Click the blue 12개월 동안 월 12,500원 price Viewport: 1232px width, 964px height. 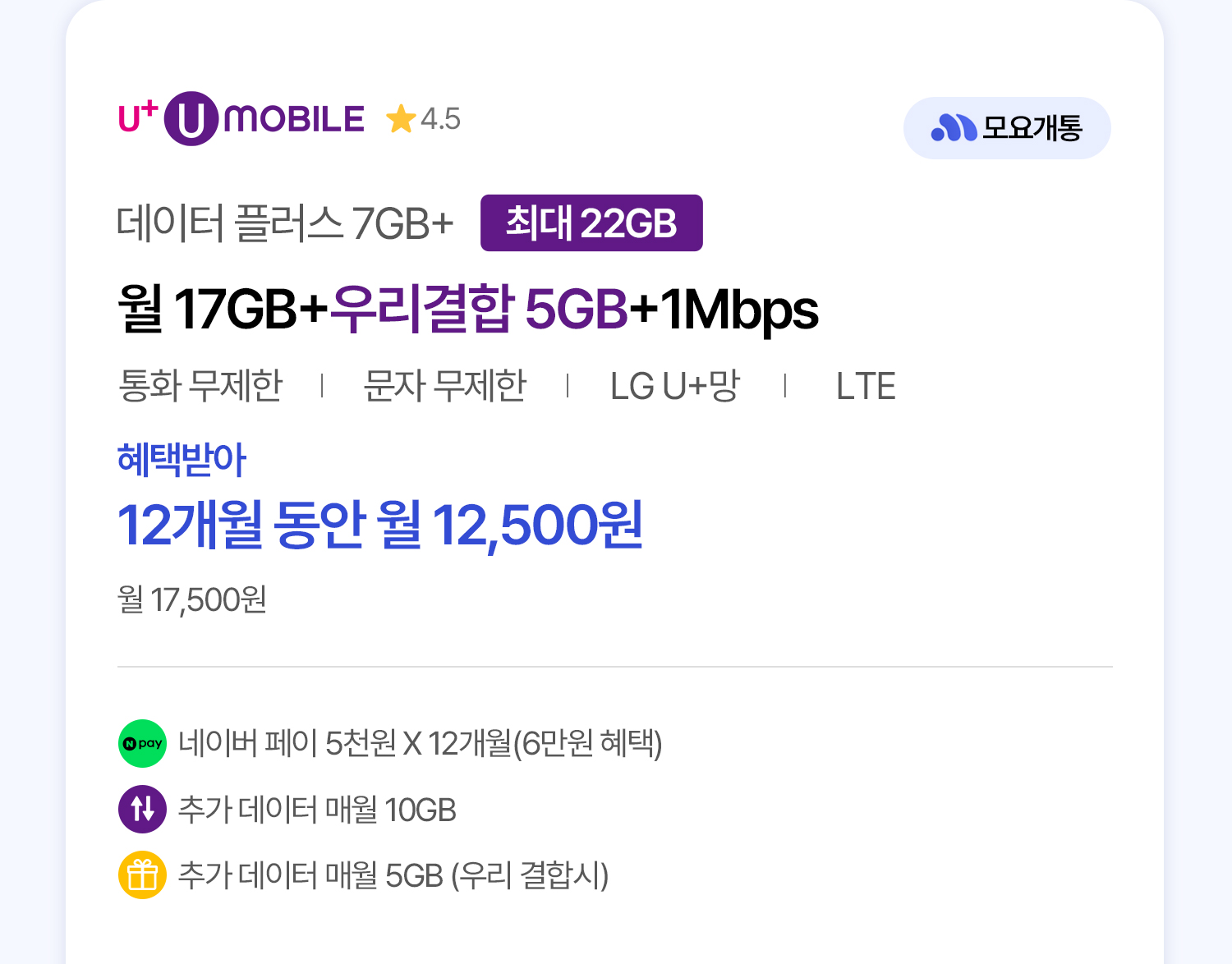point(380,526)
